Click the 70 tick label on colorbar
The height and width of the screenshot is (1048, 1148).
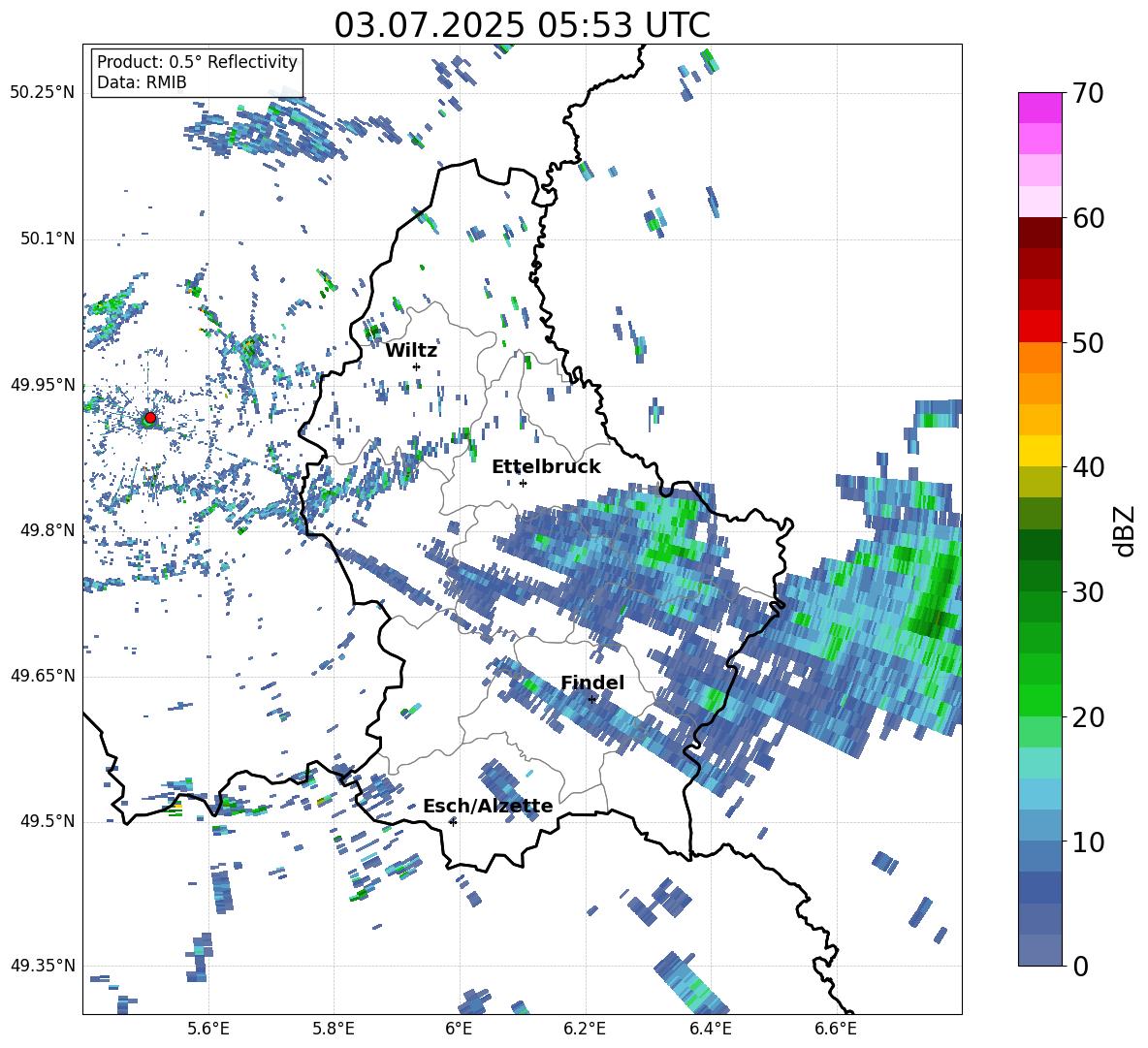pos(1087,93)
